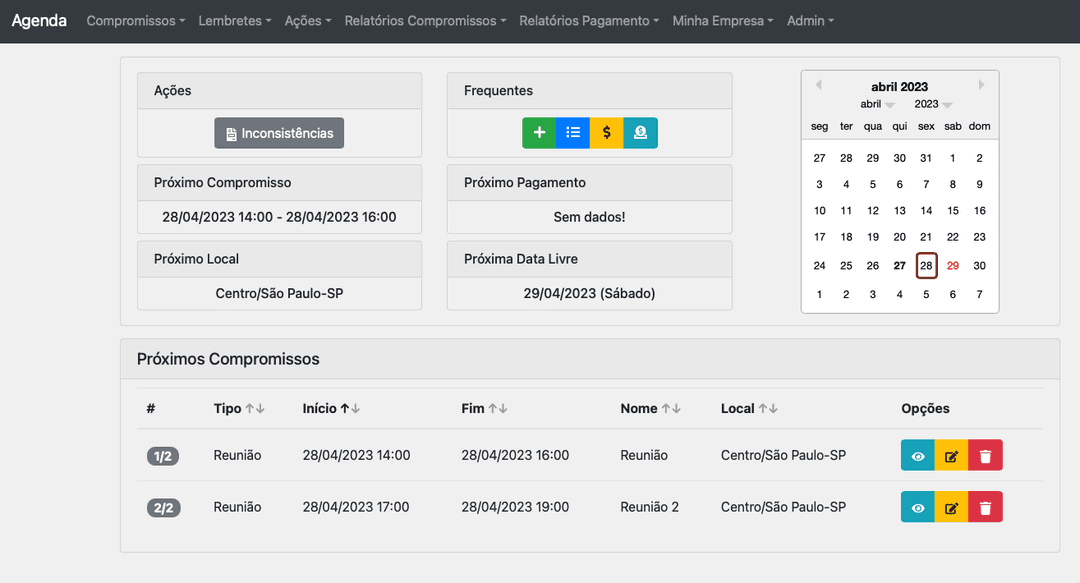Screen dimensions: 1080x583
Task: Delete the Reunião 2 appointment
Action: click(986, 507)
